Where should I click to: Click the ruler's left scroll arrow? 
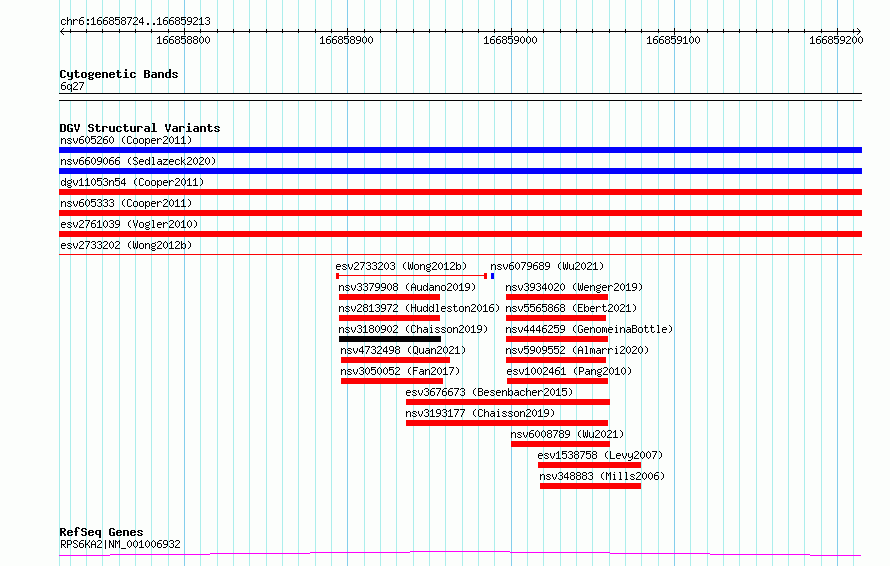click(63, 32)
